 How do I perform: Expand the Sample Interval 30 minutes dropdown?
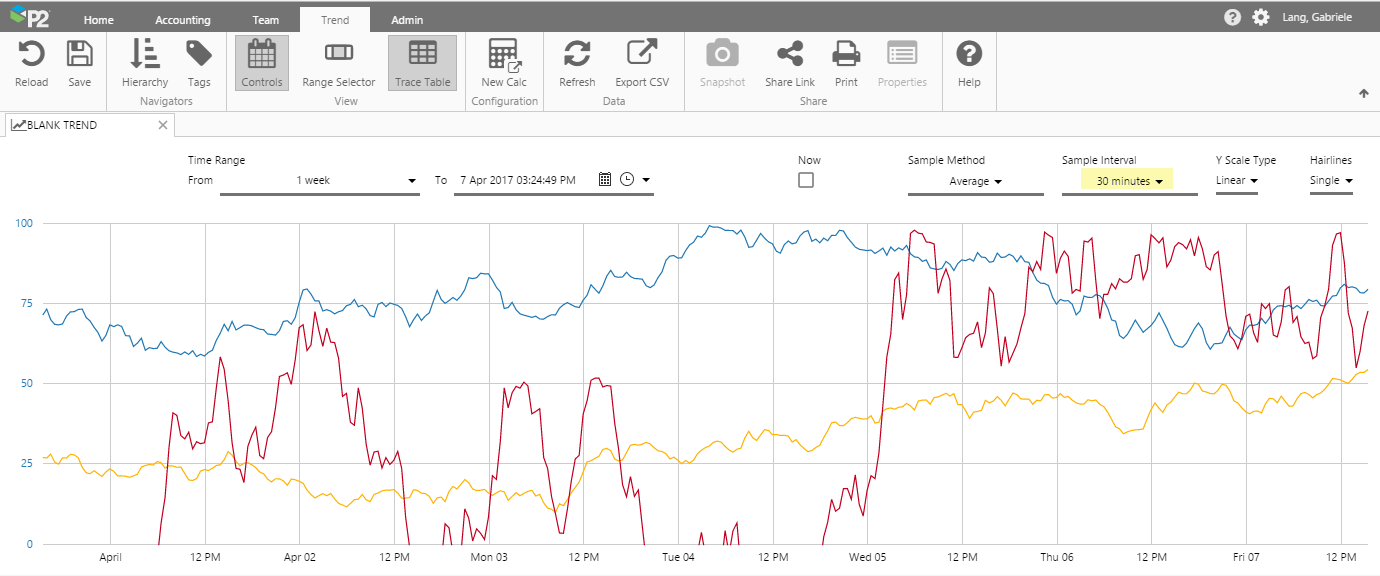[x=1127, y=181]
